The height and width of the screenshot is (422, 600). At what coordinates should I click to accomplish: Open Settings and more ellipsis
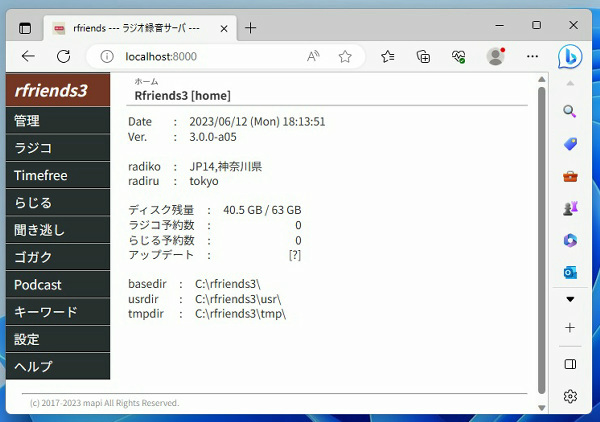pos(532,56)
